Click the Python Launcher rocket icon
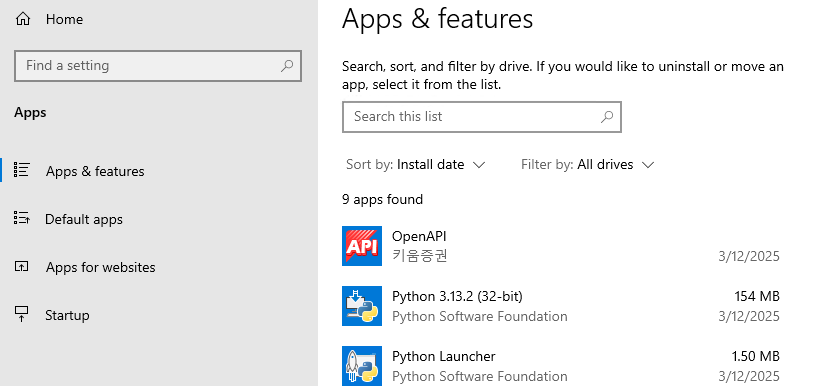This screenshot has width=833, height=386. pos(362,366)
